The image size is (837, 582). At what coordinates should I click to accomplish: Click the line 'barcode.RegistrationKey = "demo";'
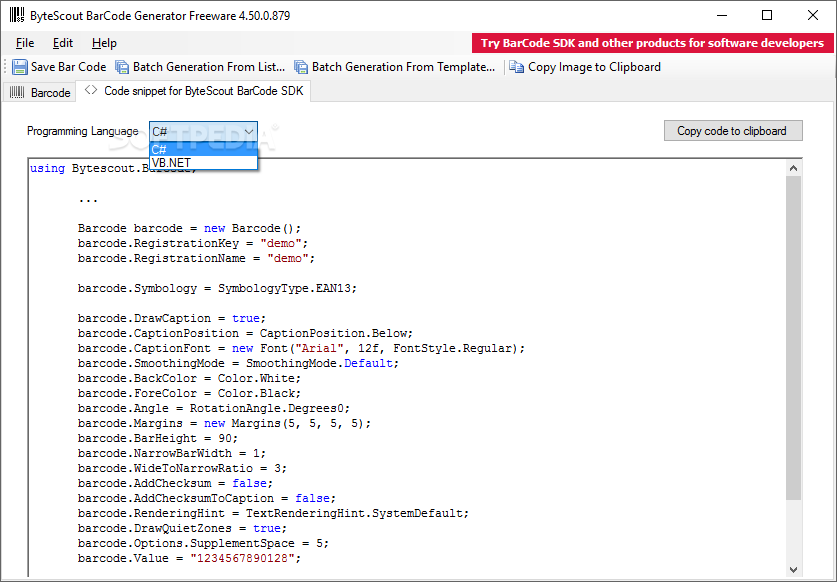[x=193, y=243]
